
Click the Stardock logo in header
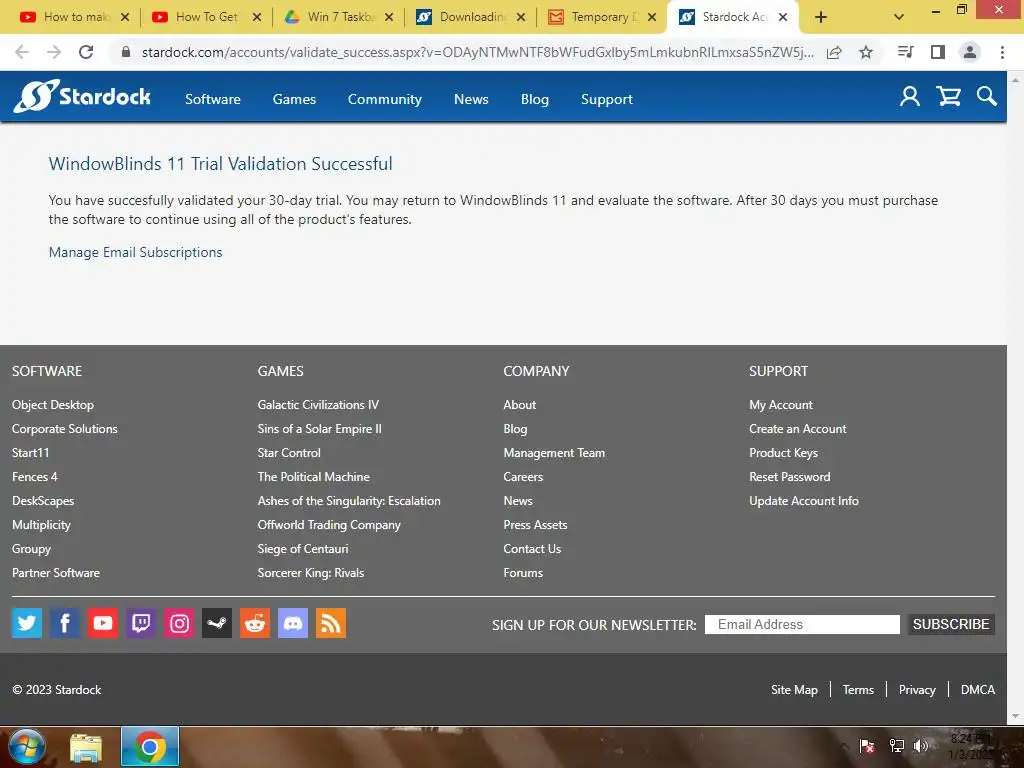coord(82,97)
